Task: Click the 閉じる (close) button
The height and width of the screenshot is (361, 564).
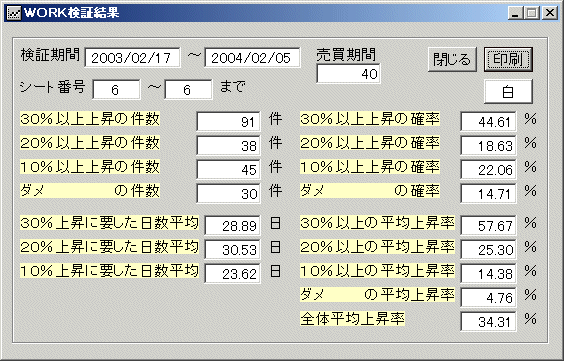Action: tap(452, 59)
